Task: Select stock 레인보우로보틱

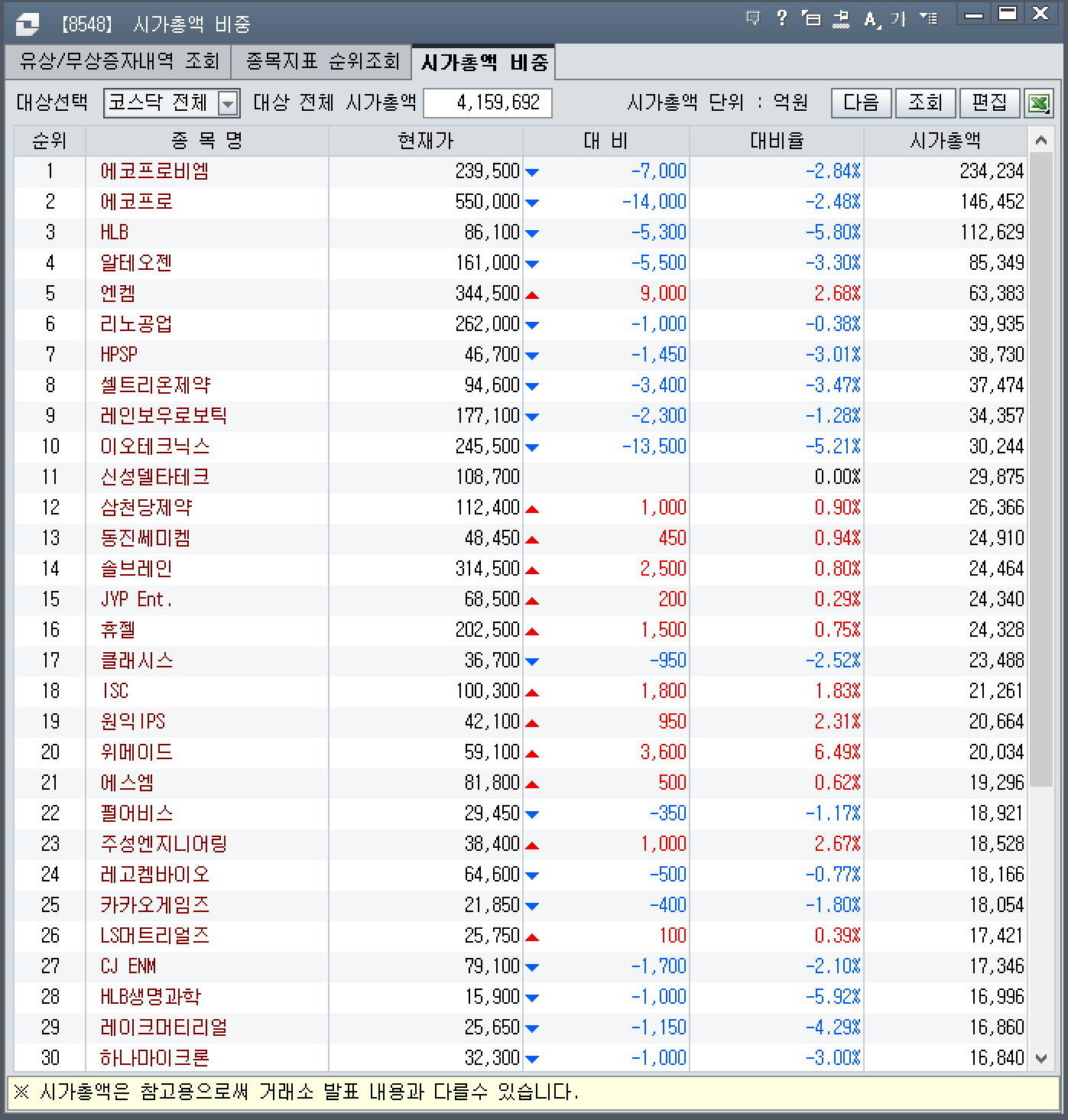Action: tap(164, 416)
